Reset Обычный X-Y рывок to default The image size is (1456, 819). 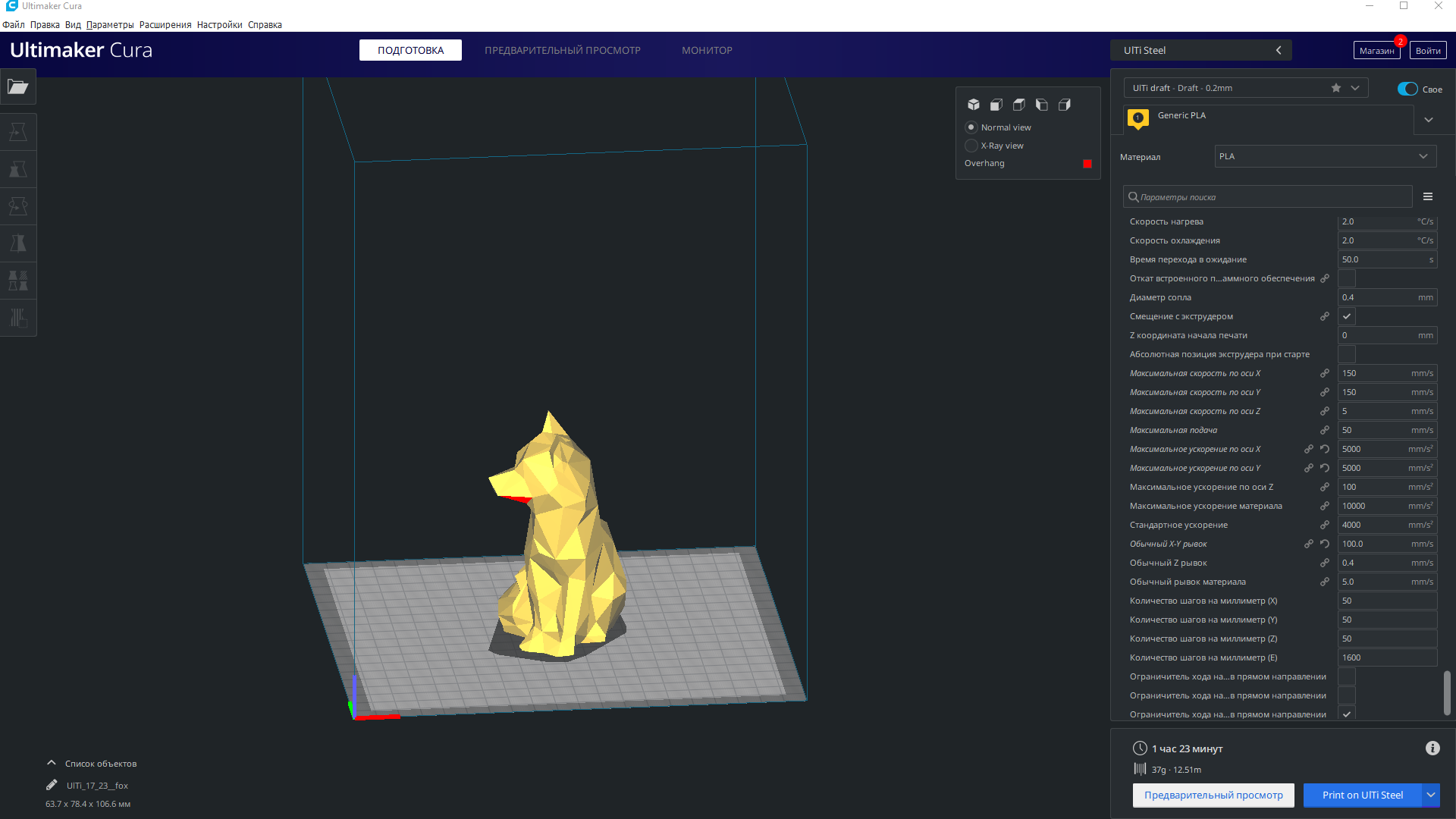point(1325,544)
